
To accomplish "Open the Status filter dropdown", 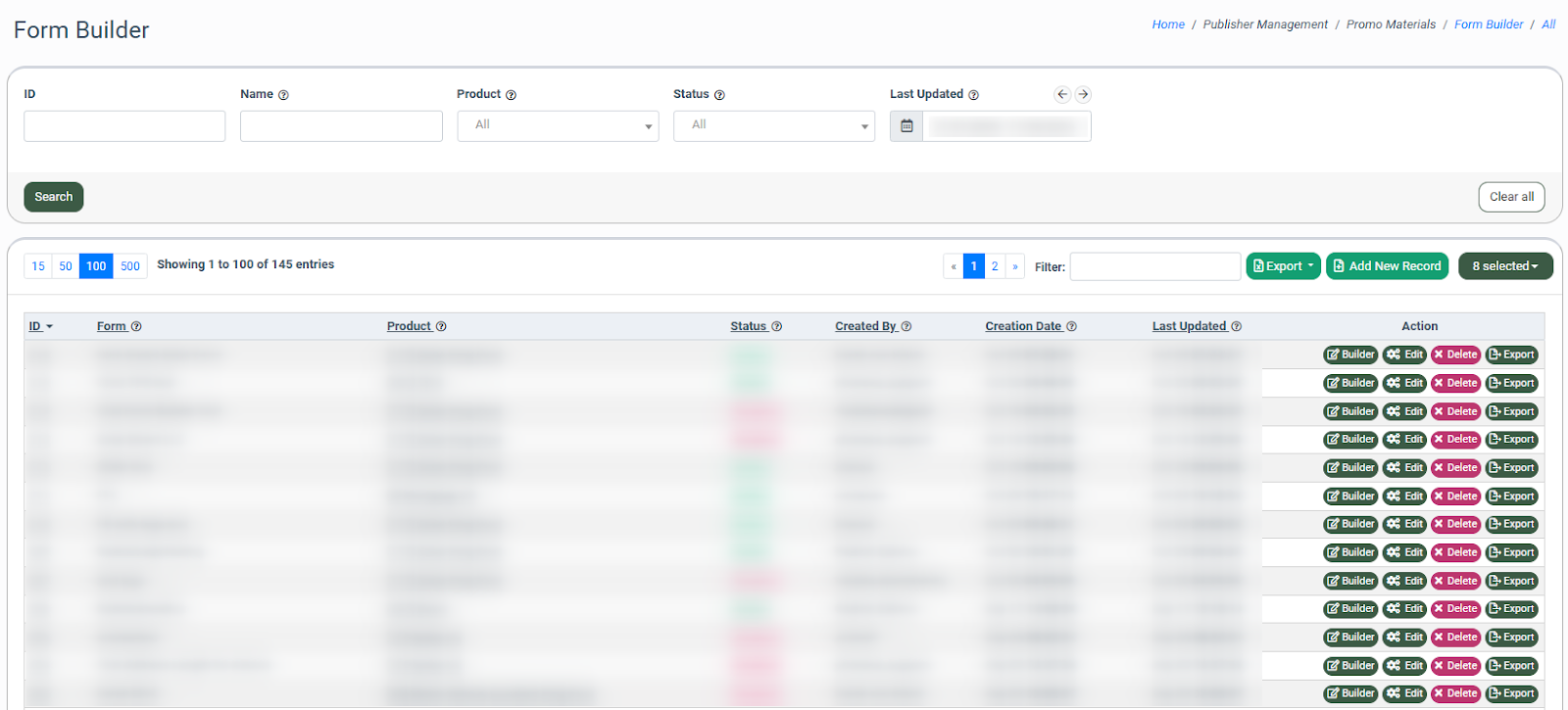I will tap(773, 126).
